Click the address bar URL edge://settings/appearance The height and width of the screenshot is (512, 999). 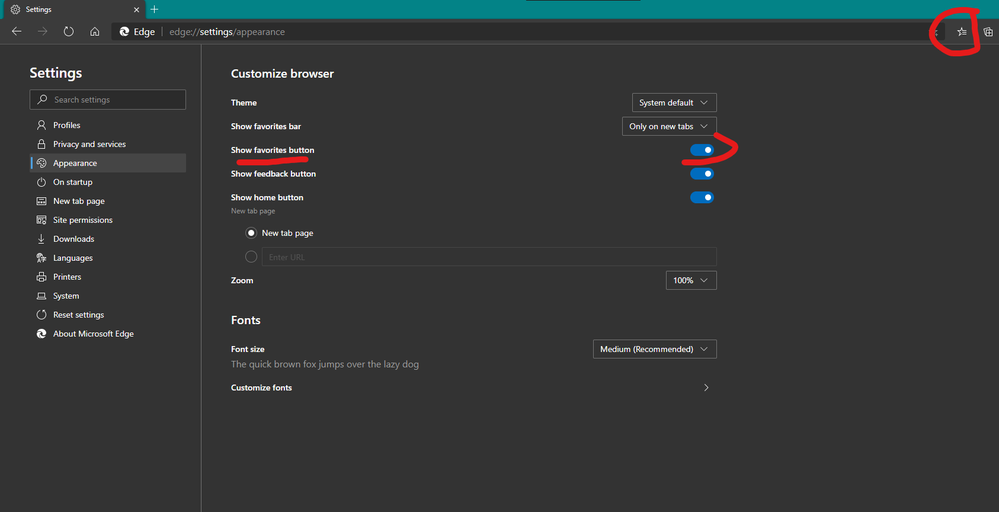point(227,32)
